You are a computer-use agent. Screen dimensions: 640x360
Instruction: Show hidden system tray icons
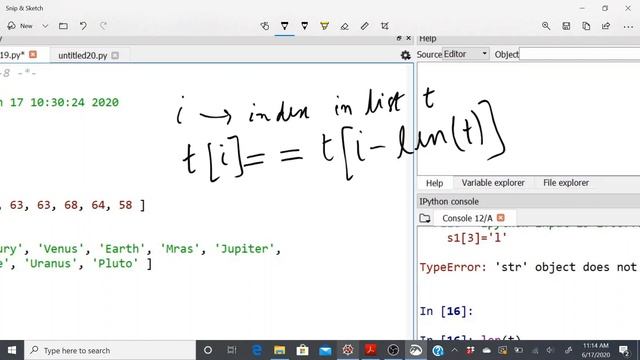(454, 350)
